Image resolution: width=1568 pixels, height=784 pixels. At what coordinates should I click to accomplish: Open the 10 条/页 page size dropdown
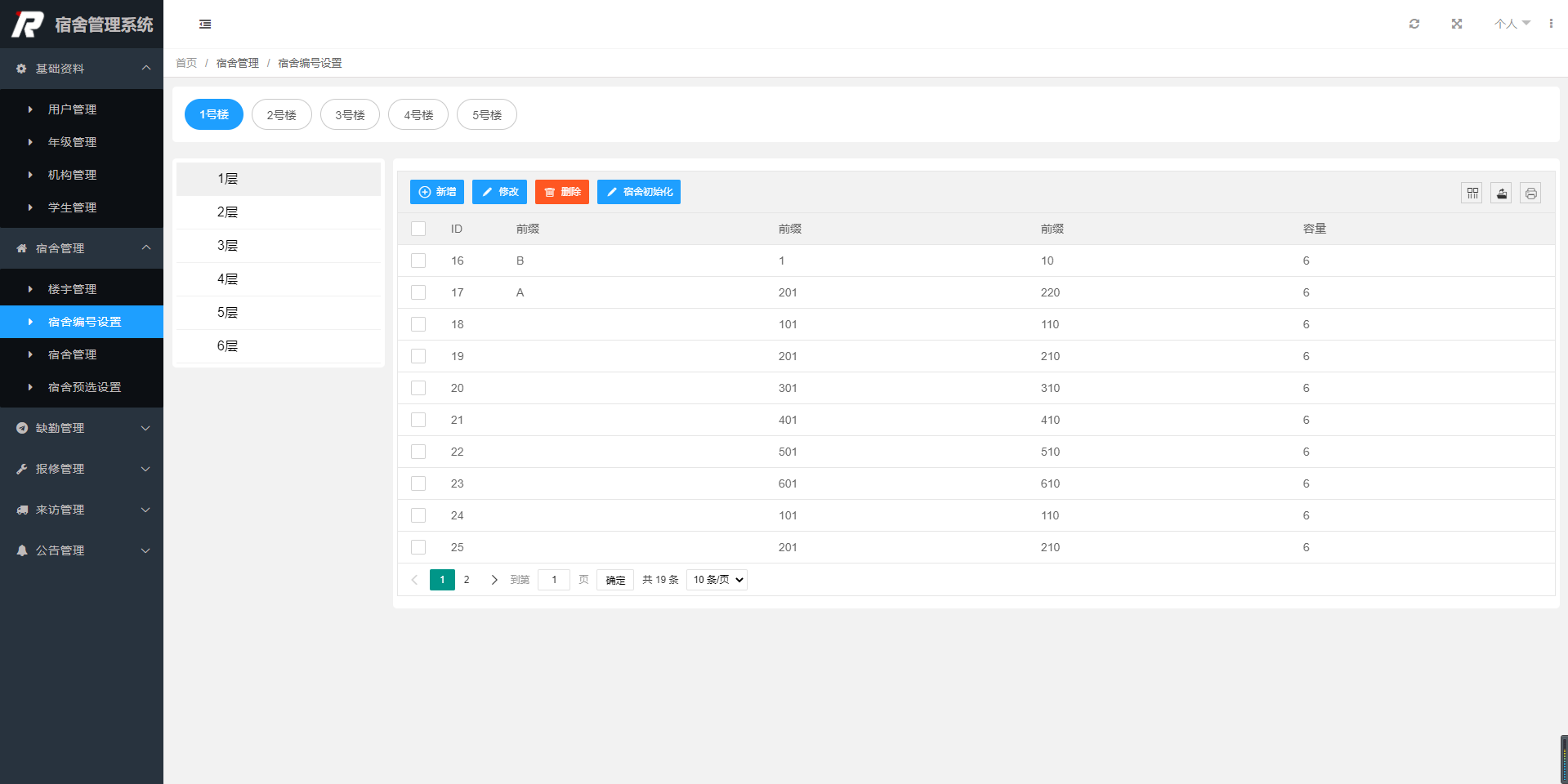click(x=717, y=580)
